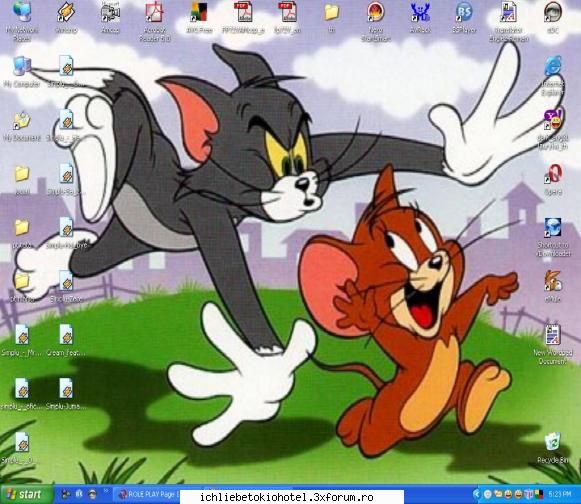Open the multicolored squares shortcut in the top row
581x504 pixels.
point(199,12)
